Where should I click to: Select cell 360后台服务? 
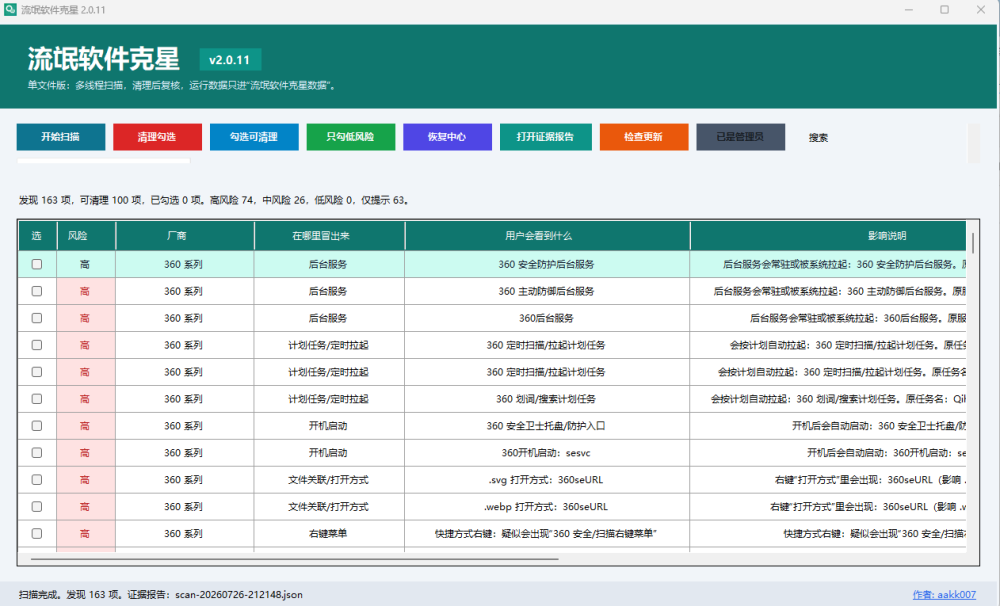547,318
